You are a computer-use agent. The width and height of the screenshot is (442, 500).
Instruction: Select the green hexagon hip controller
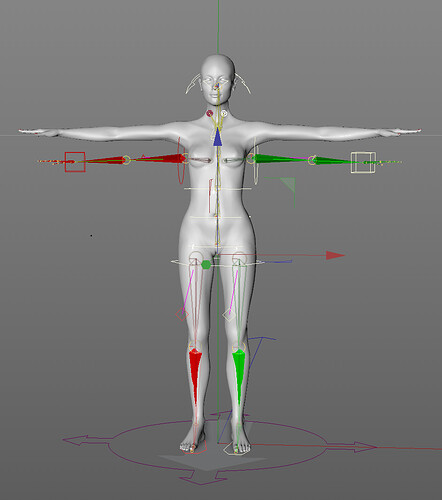coord(206,265)
